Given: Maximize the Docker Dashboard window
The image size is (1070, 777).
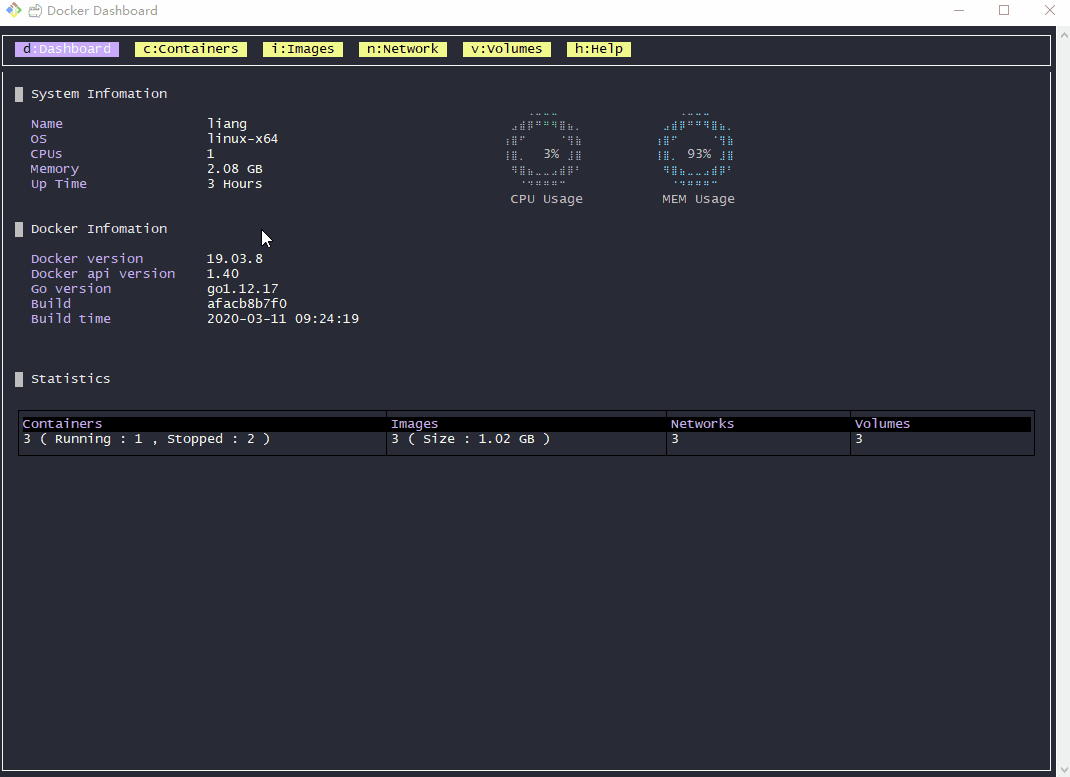Looking at the screenshot, I should 1004,10.
